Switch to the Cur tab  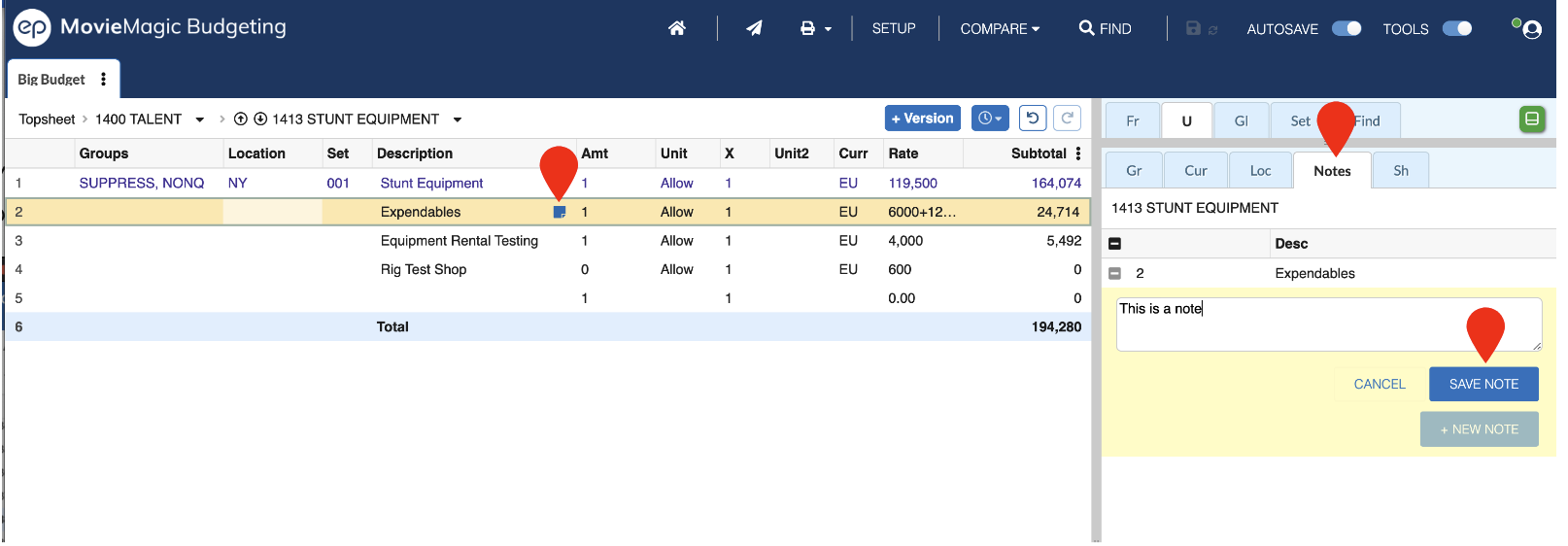(x=1196, y=171)
